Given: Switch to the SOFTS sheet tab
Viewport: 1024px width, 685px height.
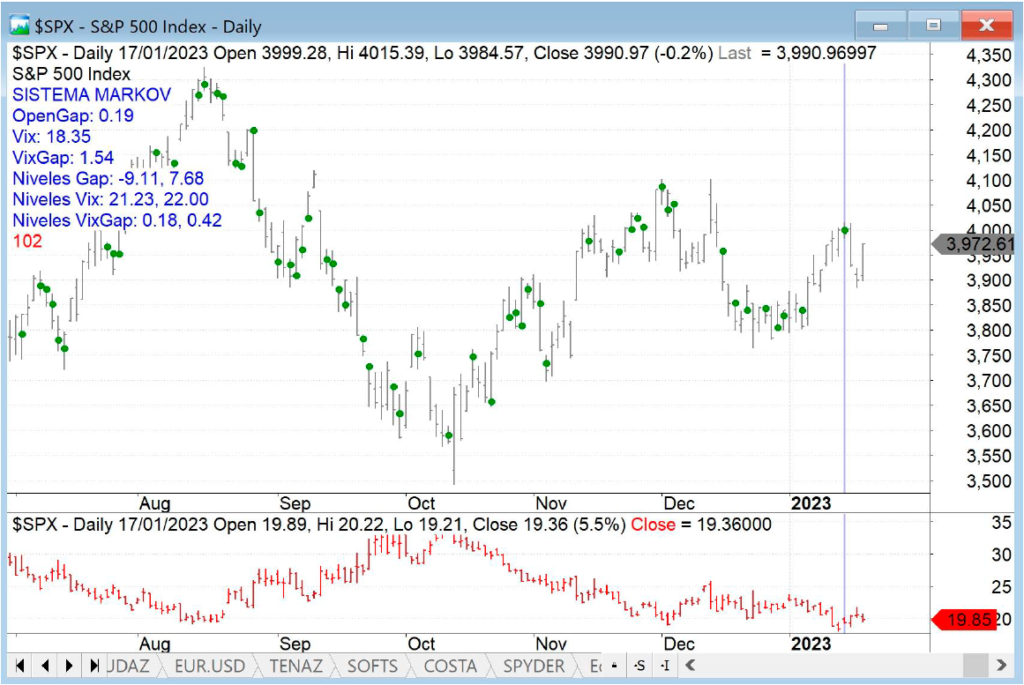Looking at the screenshot, I should 372,666.
